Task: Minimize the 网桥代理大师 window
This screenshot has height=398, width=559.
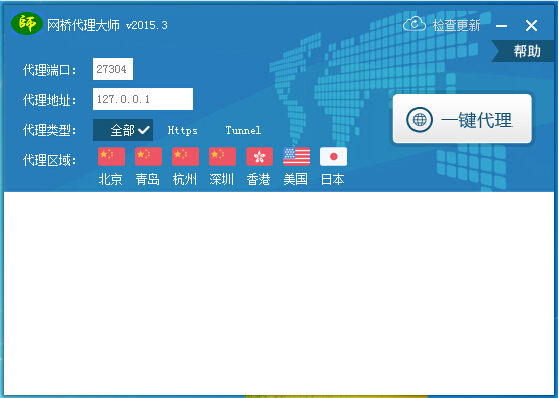Action: 501,26
